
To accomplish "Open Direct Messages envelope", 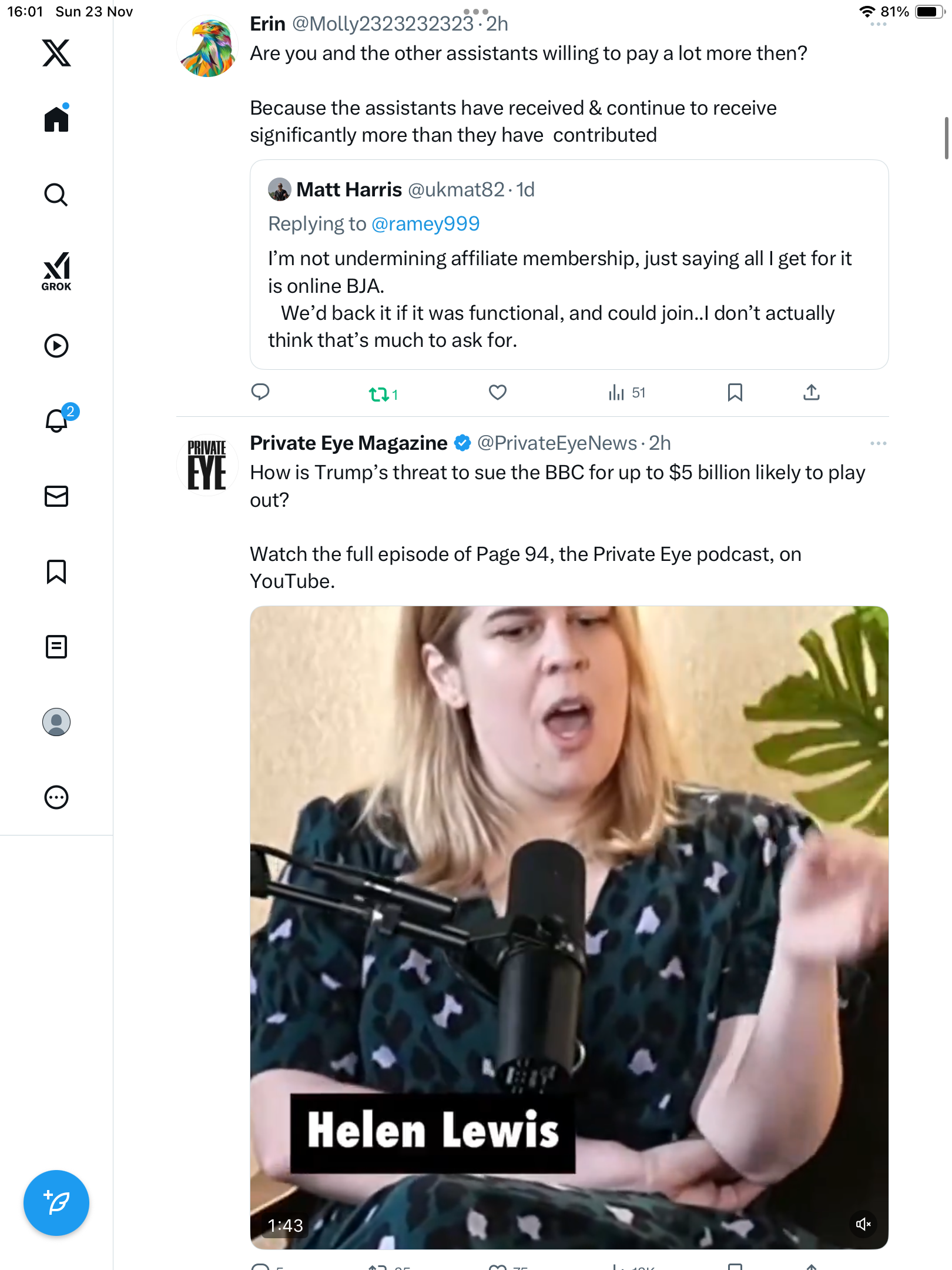I will (56, 496).
